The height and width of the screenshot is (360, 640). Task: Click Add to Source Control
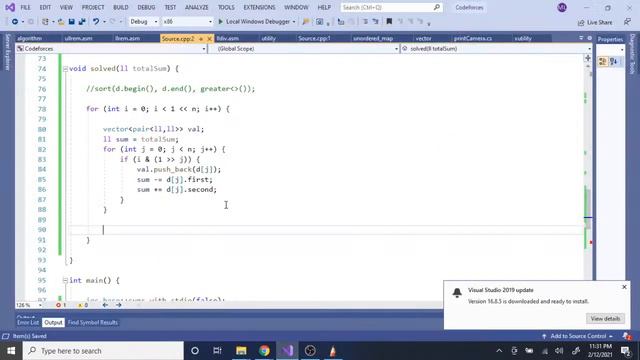click(578, 336)
